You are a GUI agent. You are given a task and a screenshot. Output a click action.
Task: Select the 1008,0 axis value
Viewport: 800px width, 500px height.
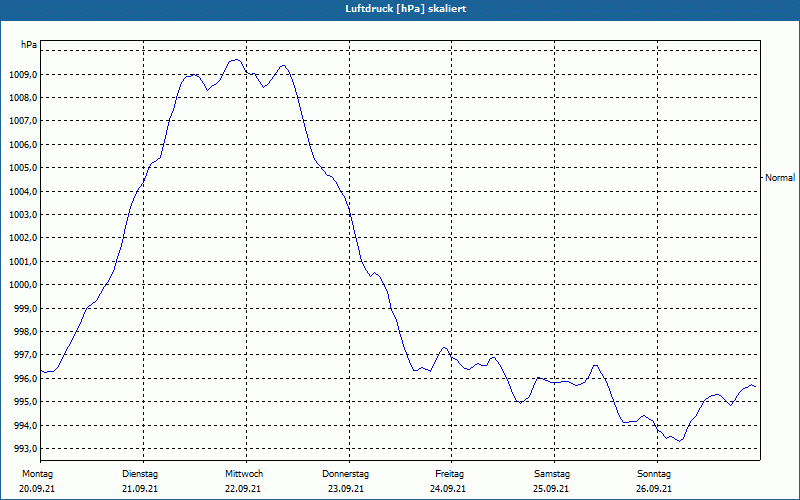point(23,98)
